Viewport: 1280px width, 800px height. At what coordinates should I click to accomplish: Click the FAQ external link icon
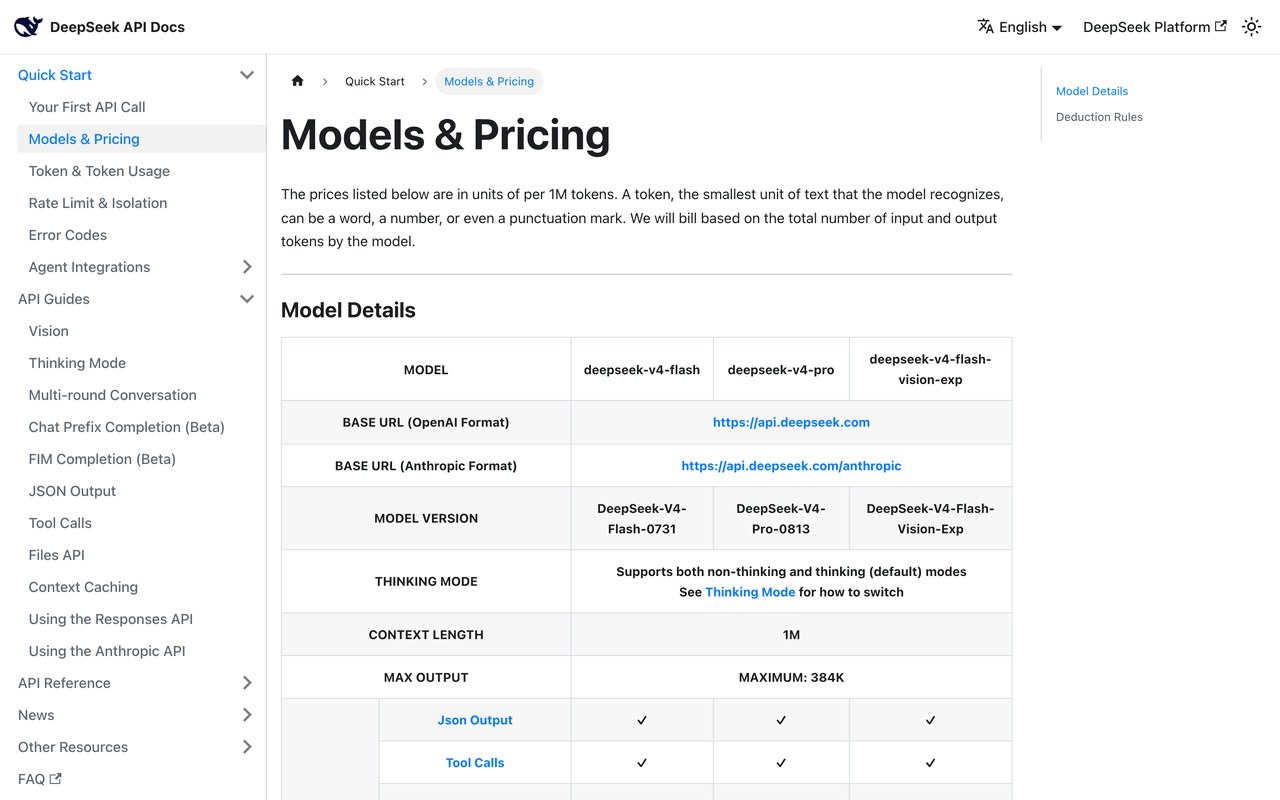pyautogui.click(x=56, y=779)
